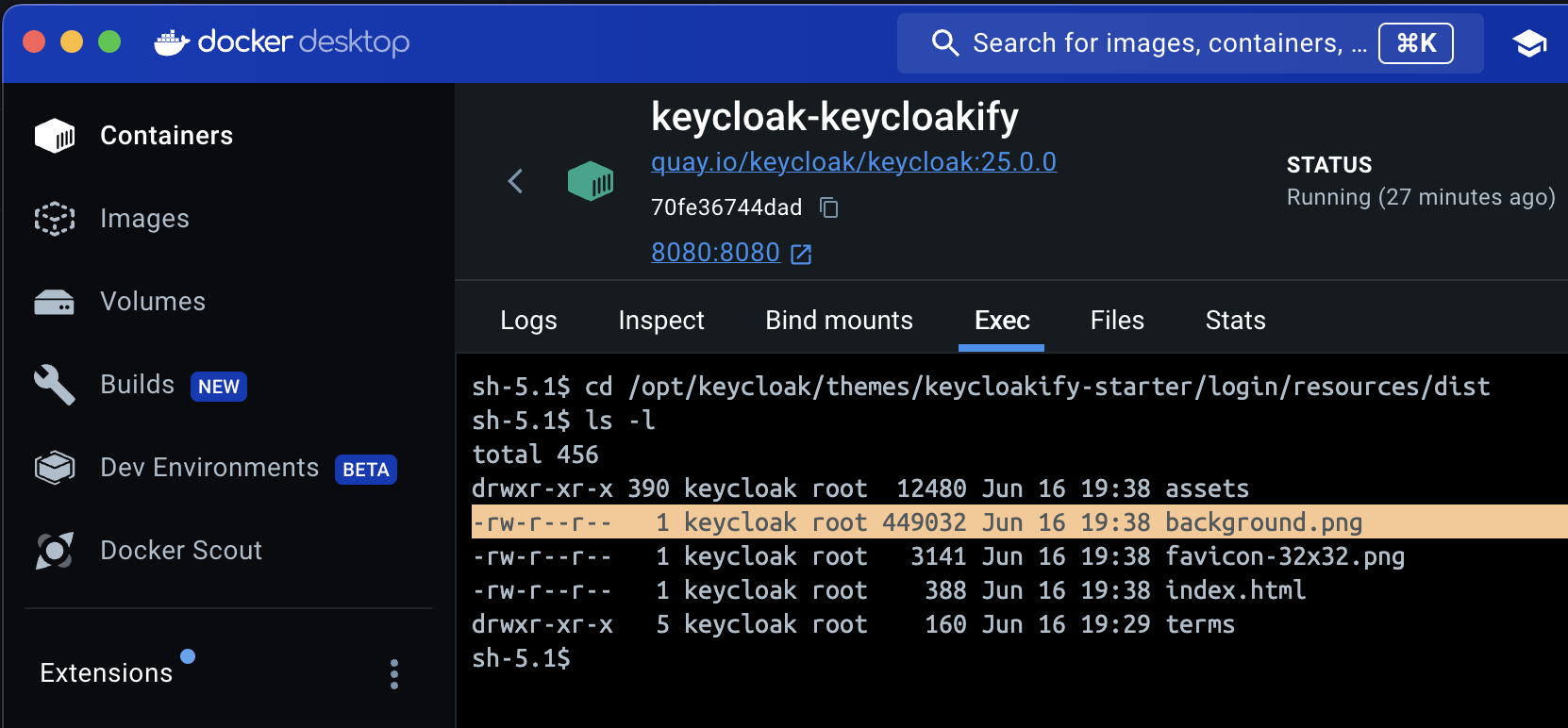
Task: Switch to the Inspect tab
Action: (661, 321)
